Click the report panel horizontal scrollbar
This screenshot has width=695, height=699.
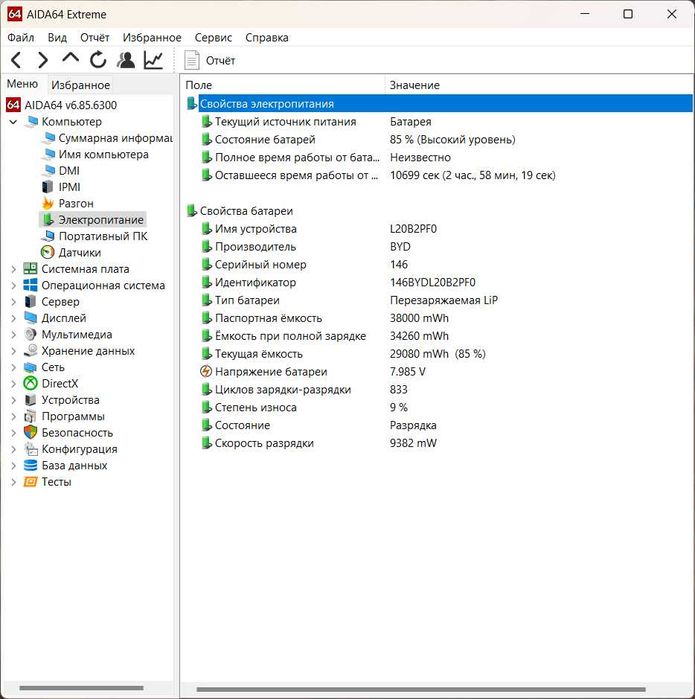pyautogui.click(x=421, y=689)
